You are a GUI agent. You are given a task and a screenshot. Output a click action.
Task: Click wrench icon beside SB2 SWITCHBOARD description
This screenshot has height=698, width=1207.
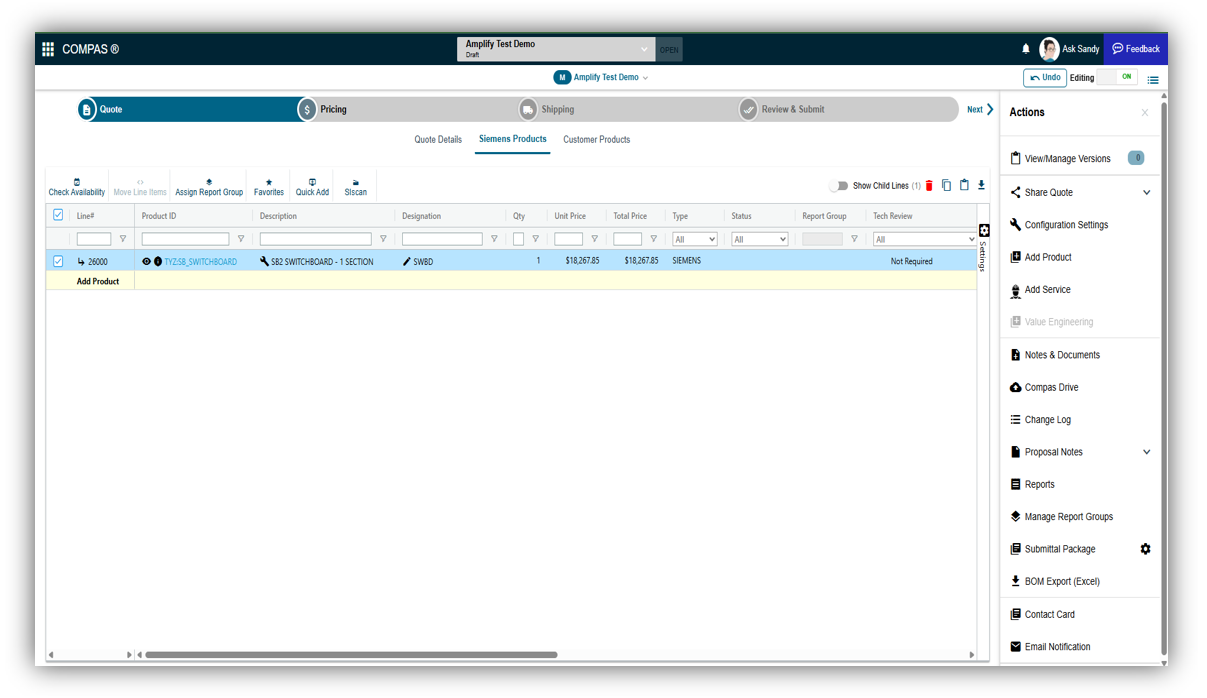(x=264, y=262)
